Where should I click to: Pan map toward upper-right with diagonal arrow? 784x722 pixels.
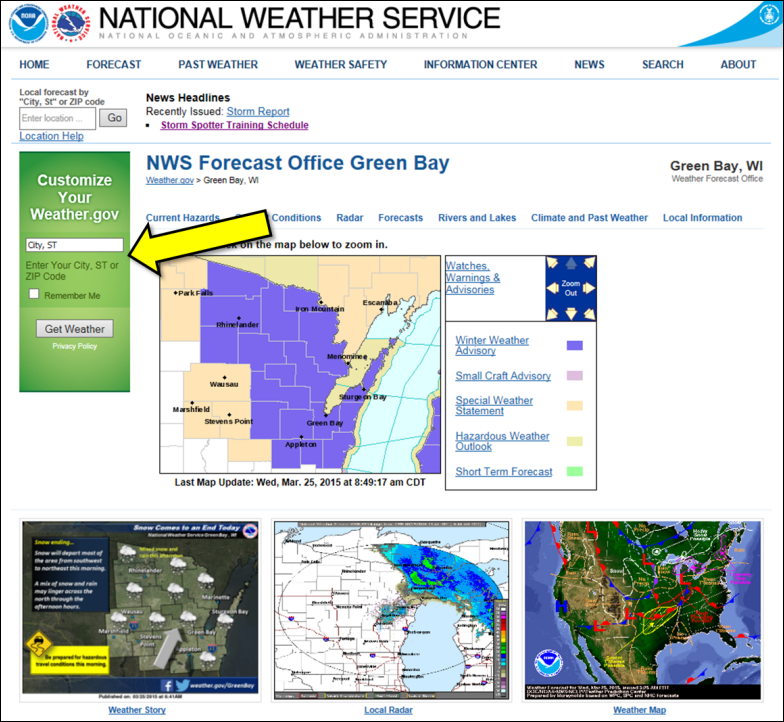click(589, 262)
